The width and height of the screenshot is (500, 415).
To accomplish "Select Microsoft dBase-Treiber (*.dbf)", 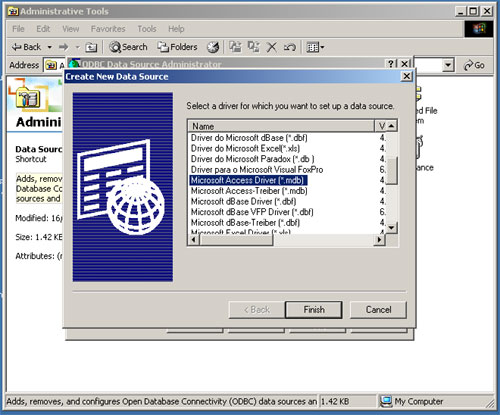I will pyautogui.click(x=245, y=223).
